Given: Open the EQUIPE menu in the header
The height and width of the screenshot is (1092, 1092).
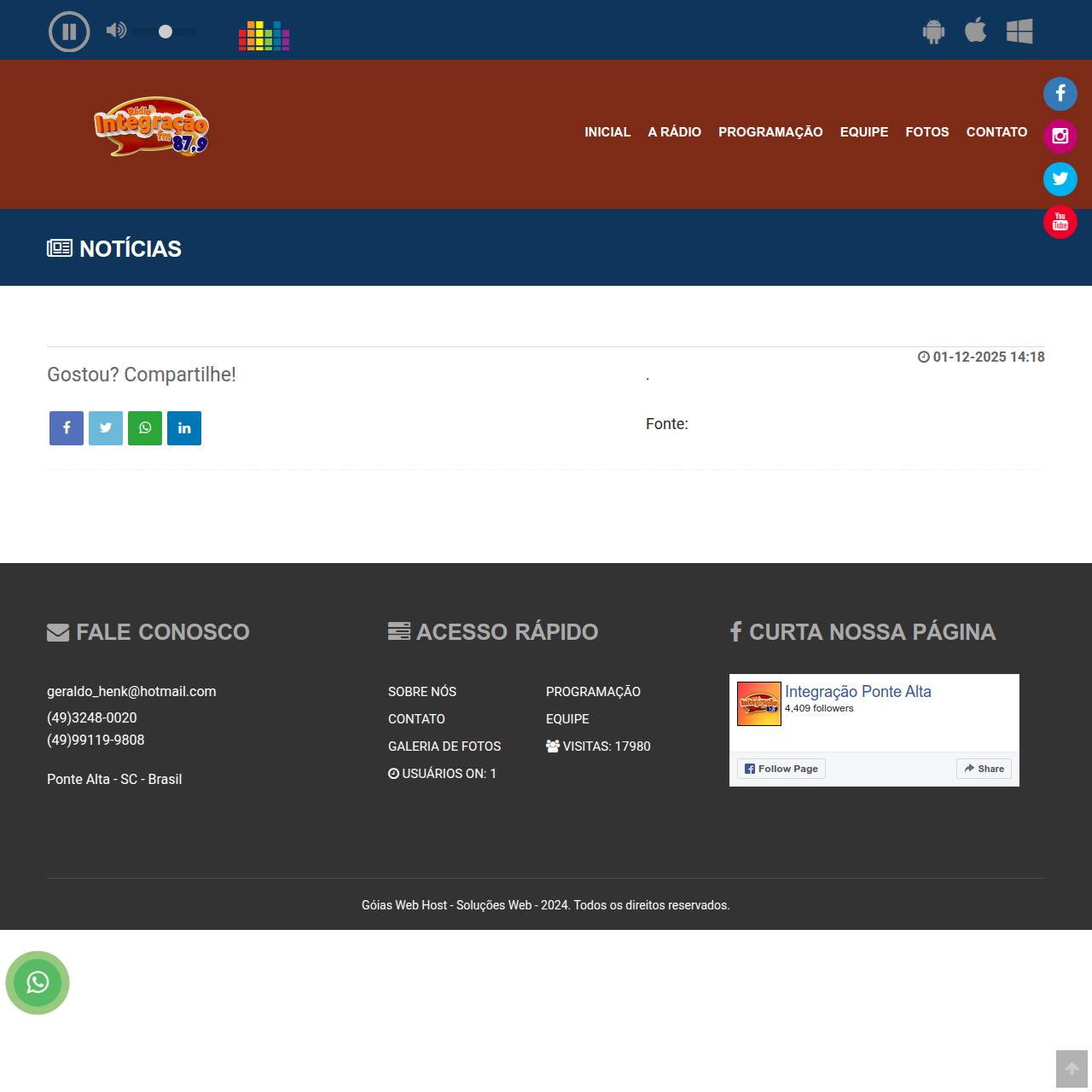Looking at the screenshot, I should (x=863, y=132).
